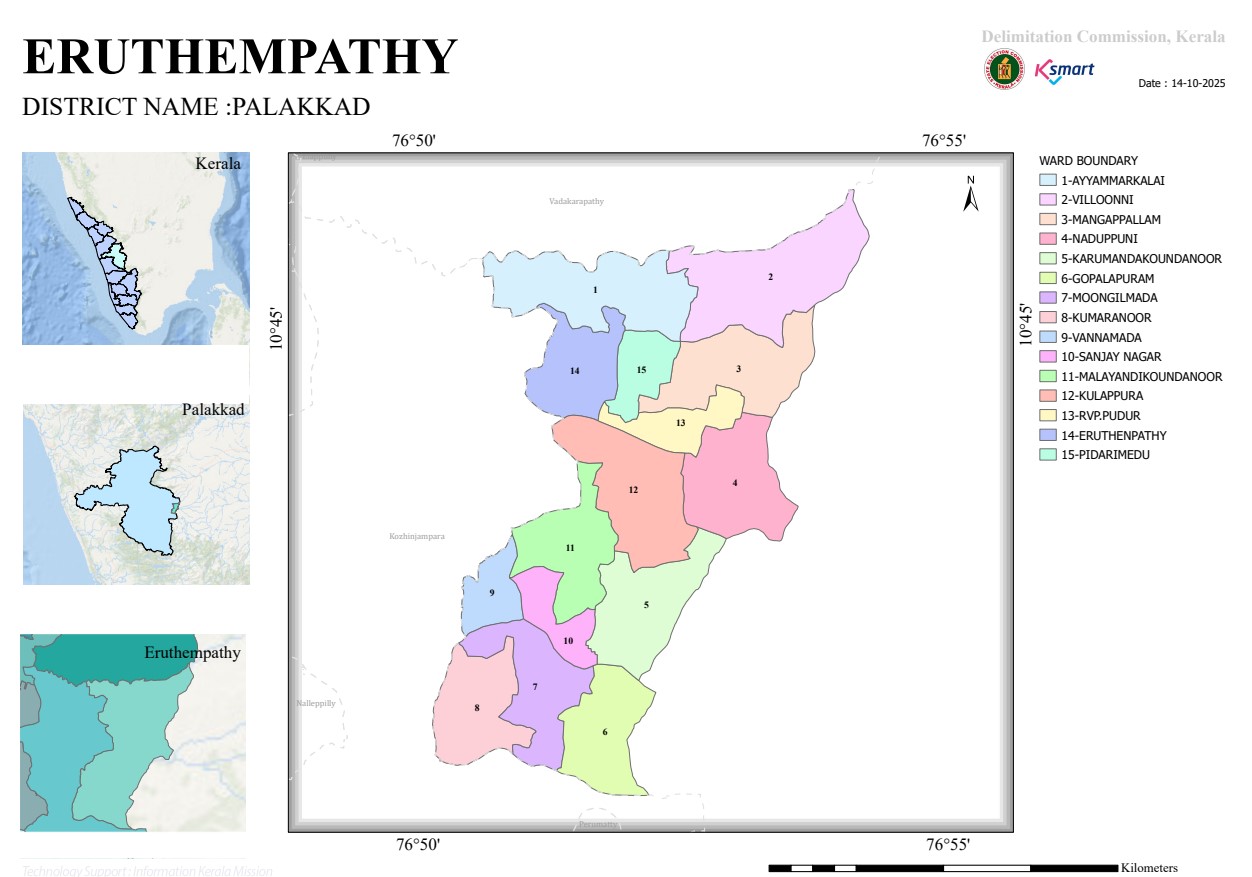Click the 'Vadakarapathy' neighbor label on map
The image size is (1252, 877).
577,202
